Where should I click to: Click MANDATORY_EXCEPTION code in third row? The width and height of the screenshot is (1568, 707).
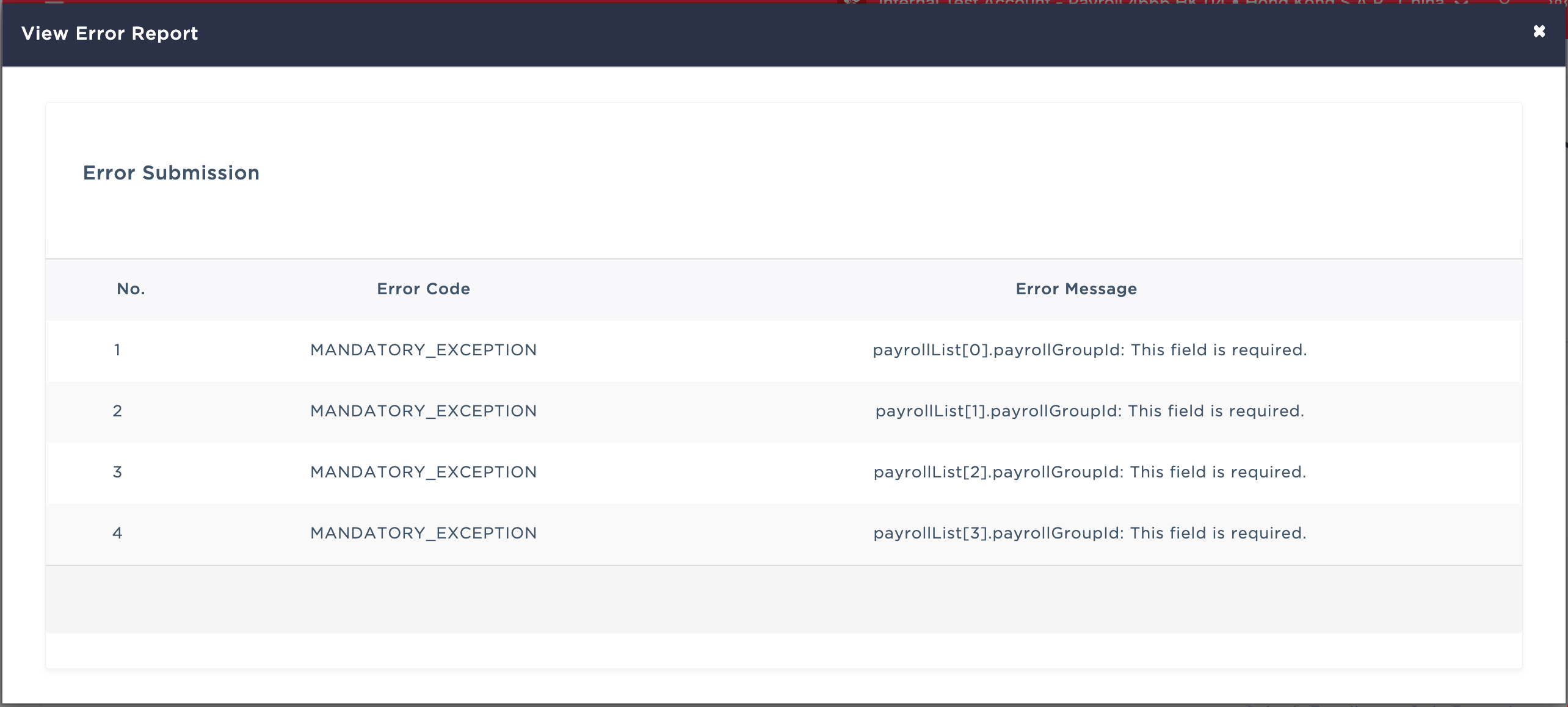(x=423, y=472)
